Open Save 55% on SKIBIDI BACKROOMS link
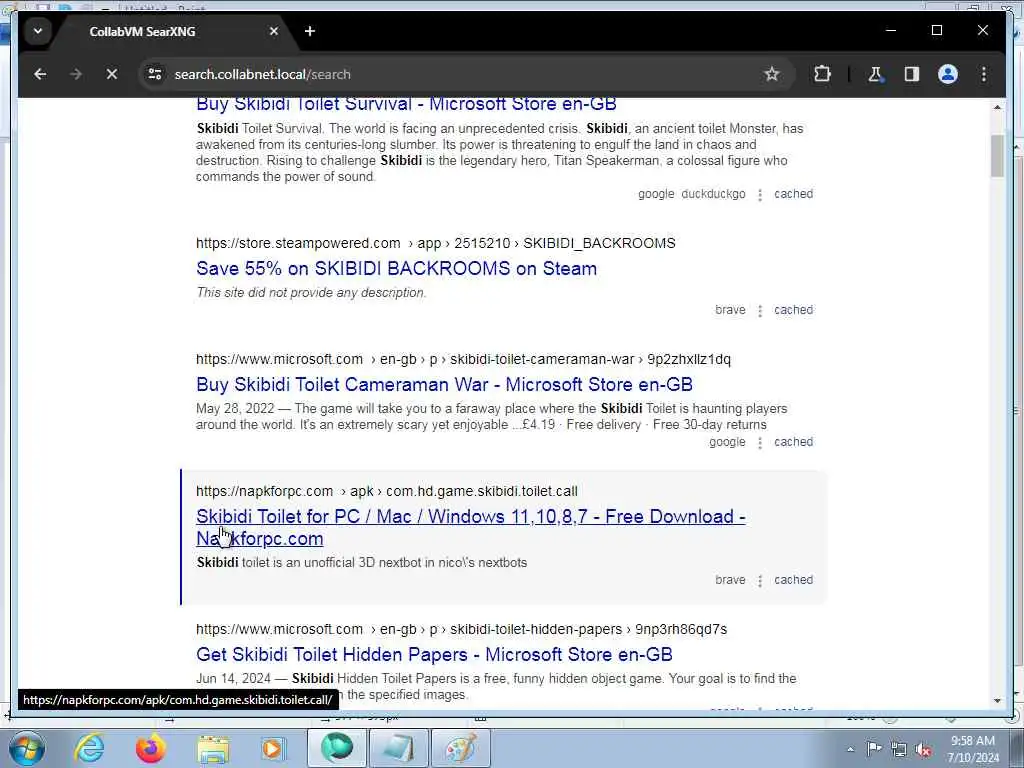 point(396,268)
